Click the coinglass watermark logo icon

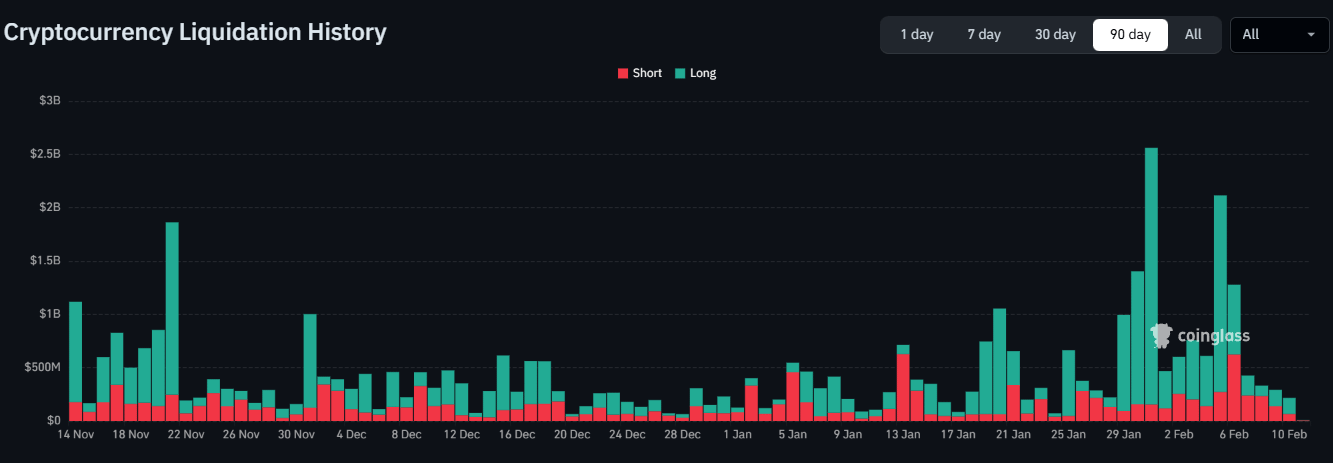1161,336
